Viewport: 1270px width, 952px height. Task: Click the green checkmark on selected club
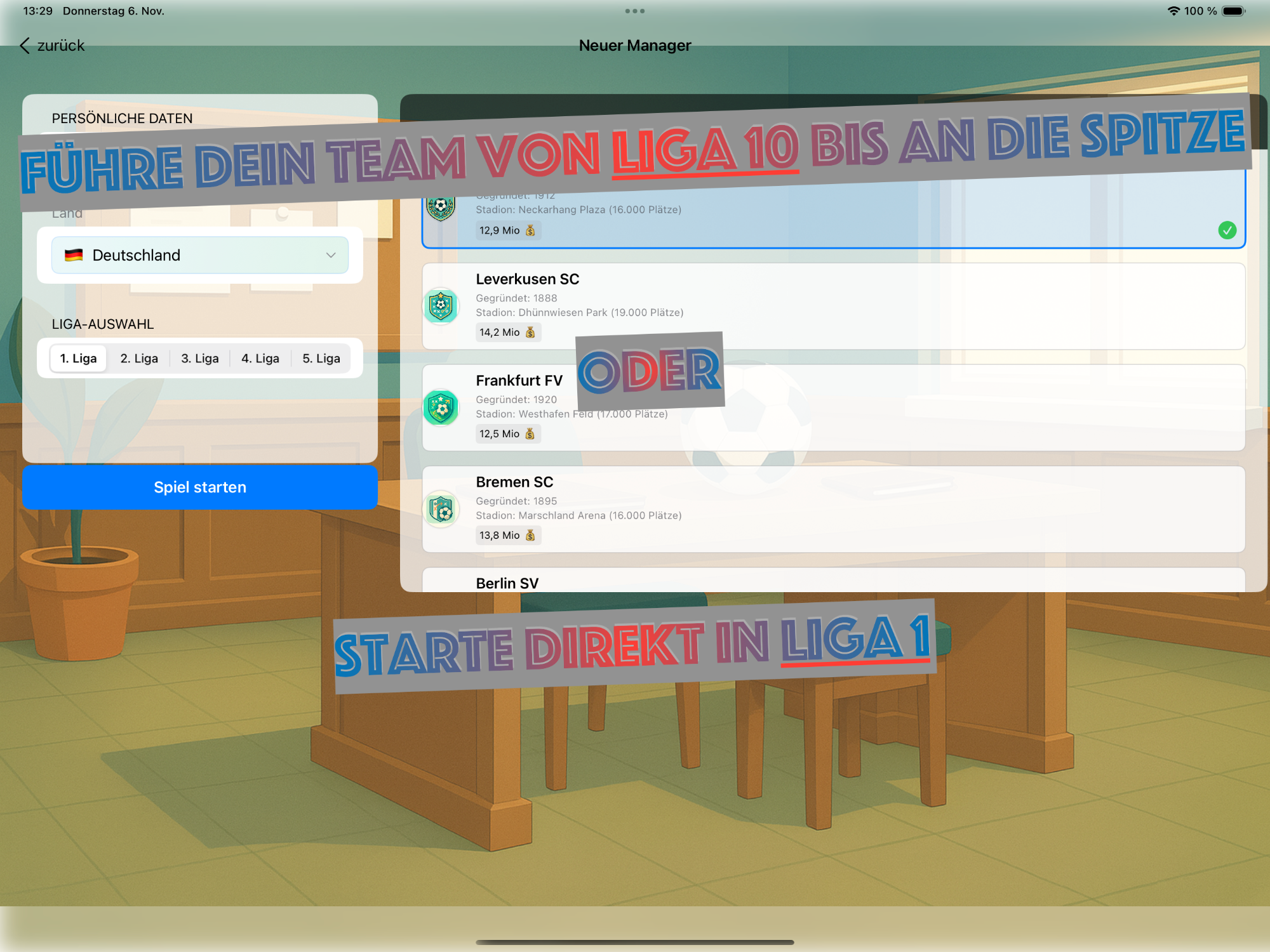coord(1227,230)
